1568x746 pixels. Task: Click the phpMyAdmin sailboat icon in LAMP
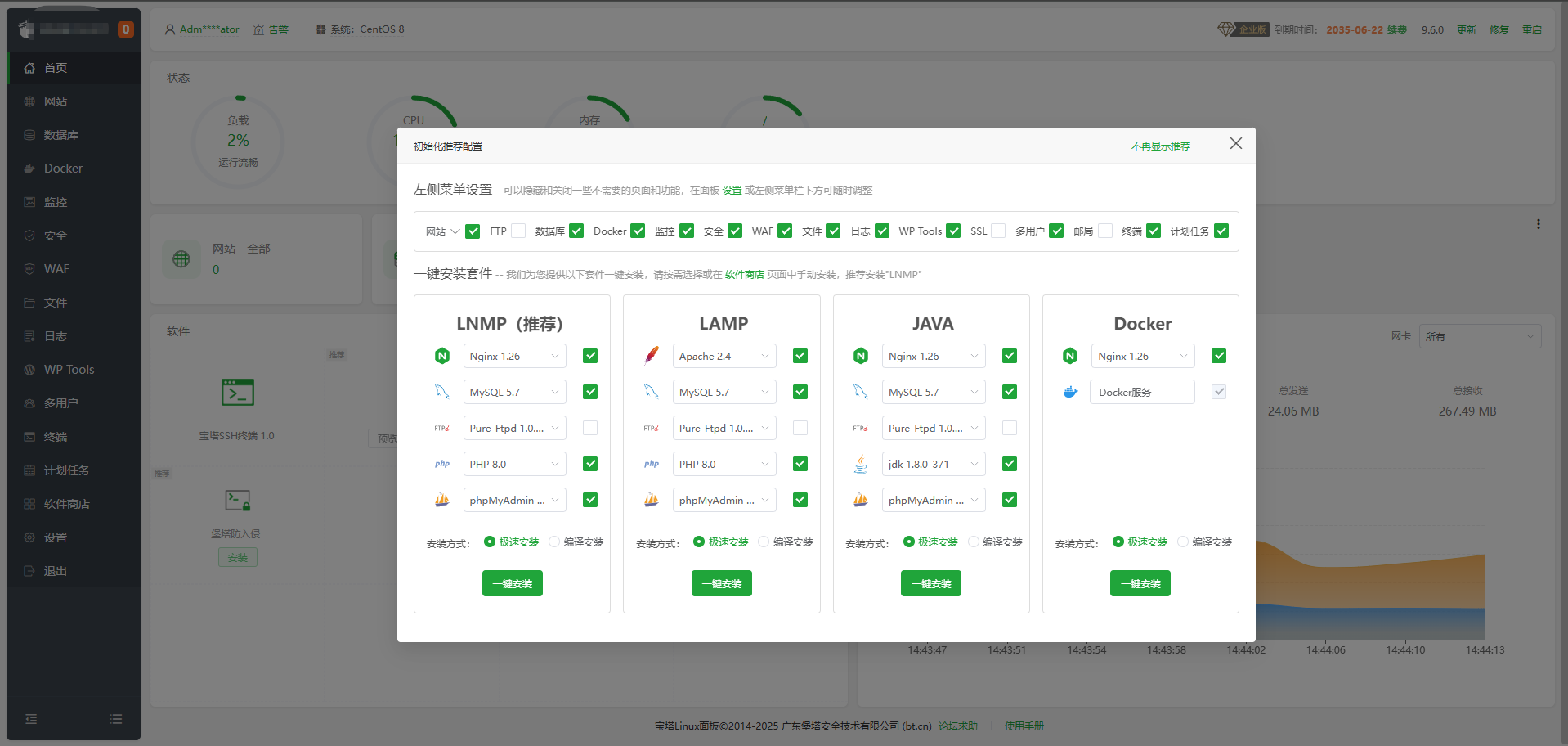click(x=652, y=500)
